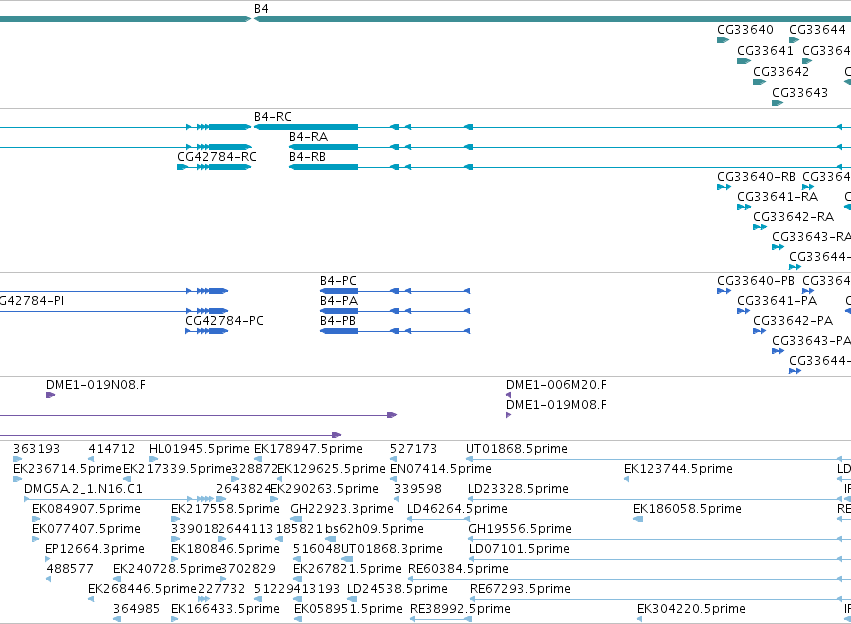851x624 pixels.
Task: Select the LD46264.5prime EST label
Action: (458, 510)
